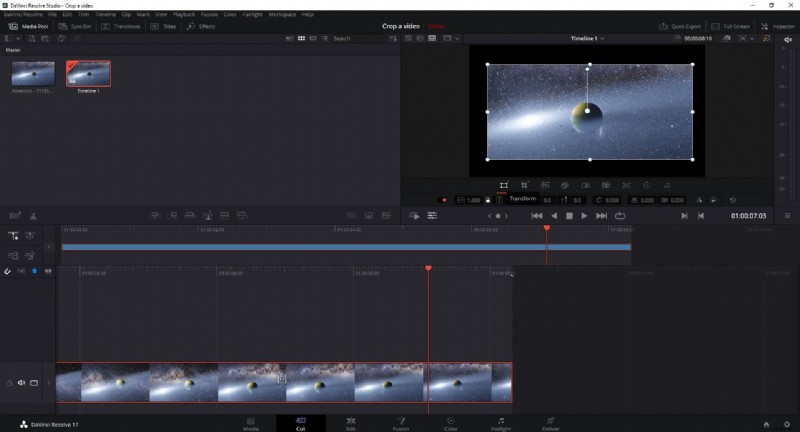Click the Source Overwrite edit icon
Screen dimensions: 800x432
coord(242,216)
